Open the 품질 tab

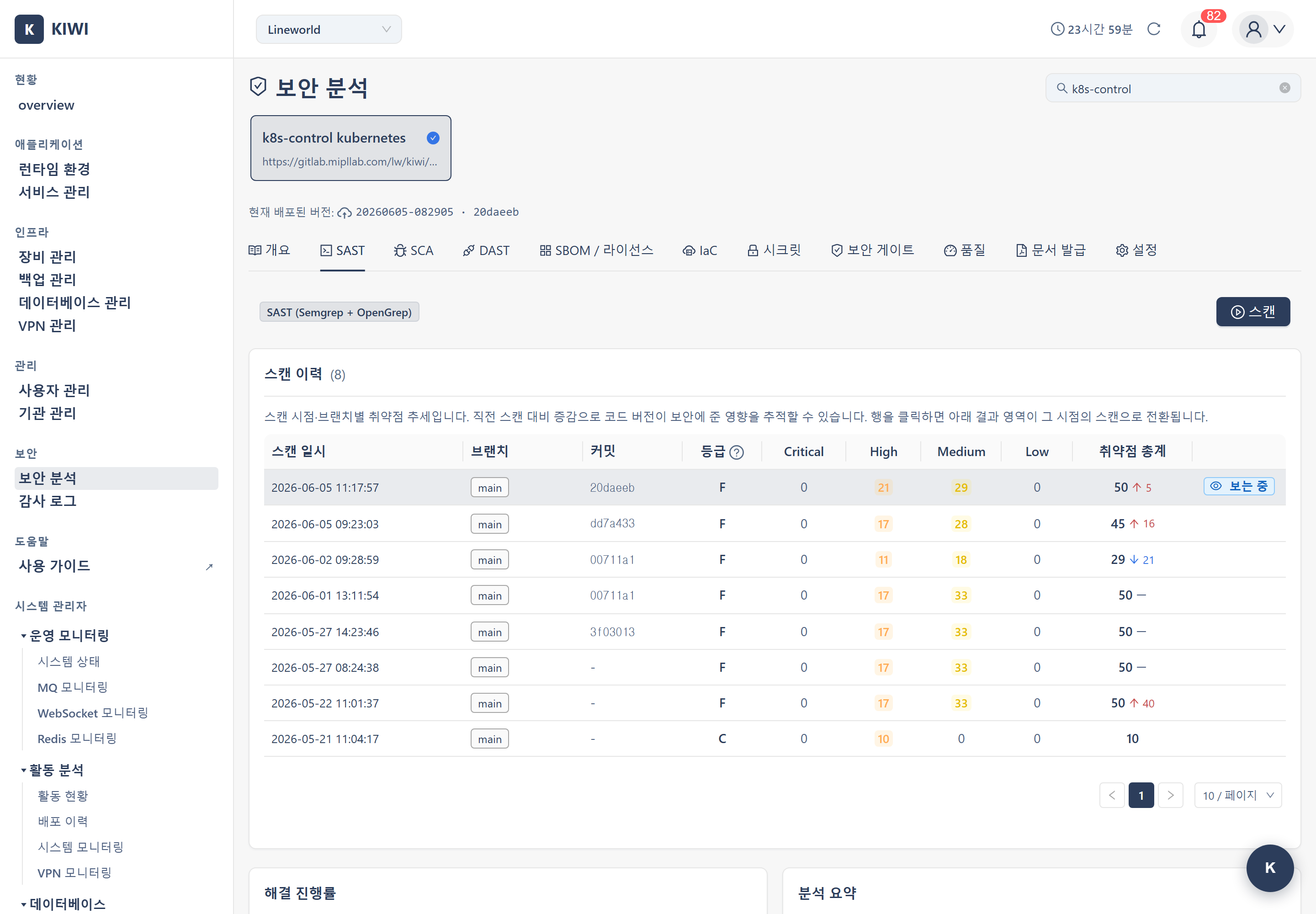[964, 250]
